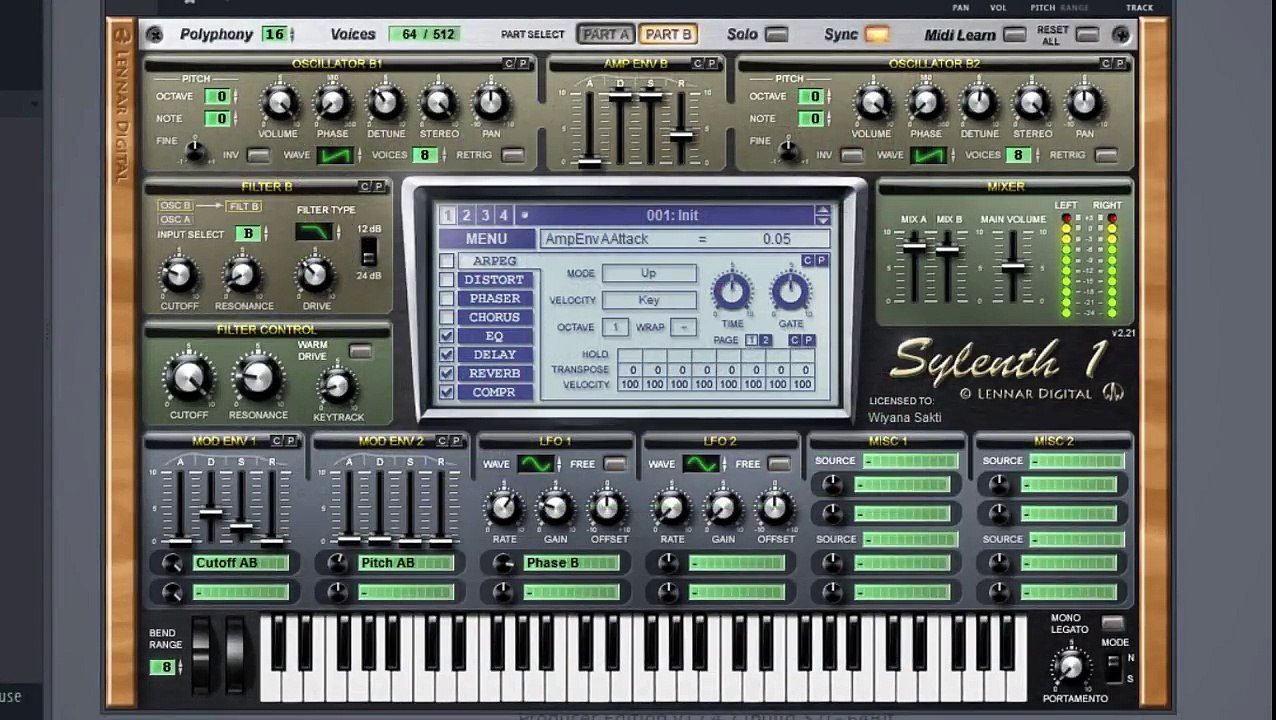
Task: Click the LFO 1 Gain knob
Action: [556, 509]
